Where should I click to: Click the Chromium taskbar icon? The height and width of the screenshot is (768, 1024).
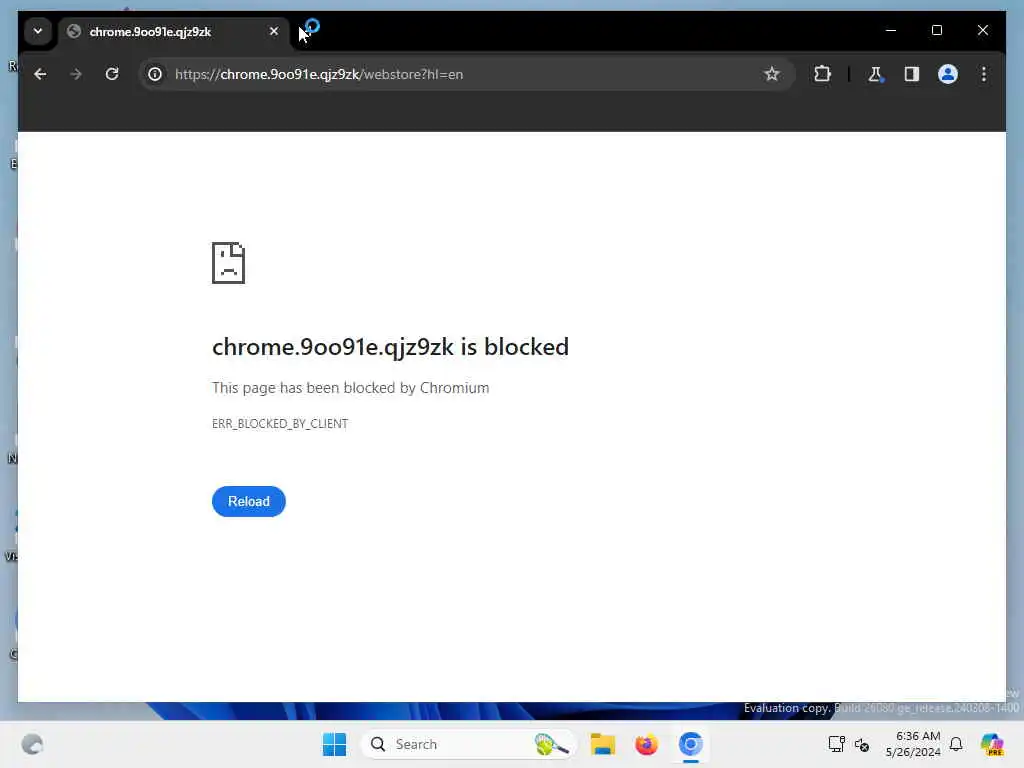coord(690,744)
